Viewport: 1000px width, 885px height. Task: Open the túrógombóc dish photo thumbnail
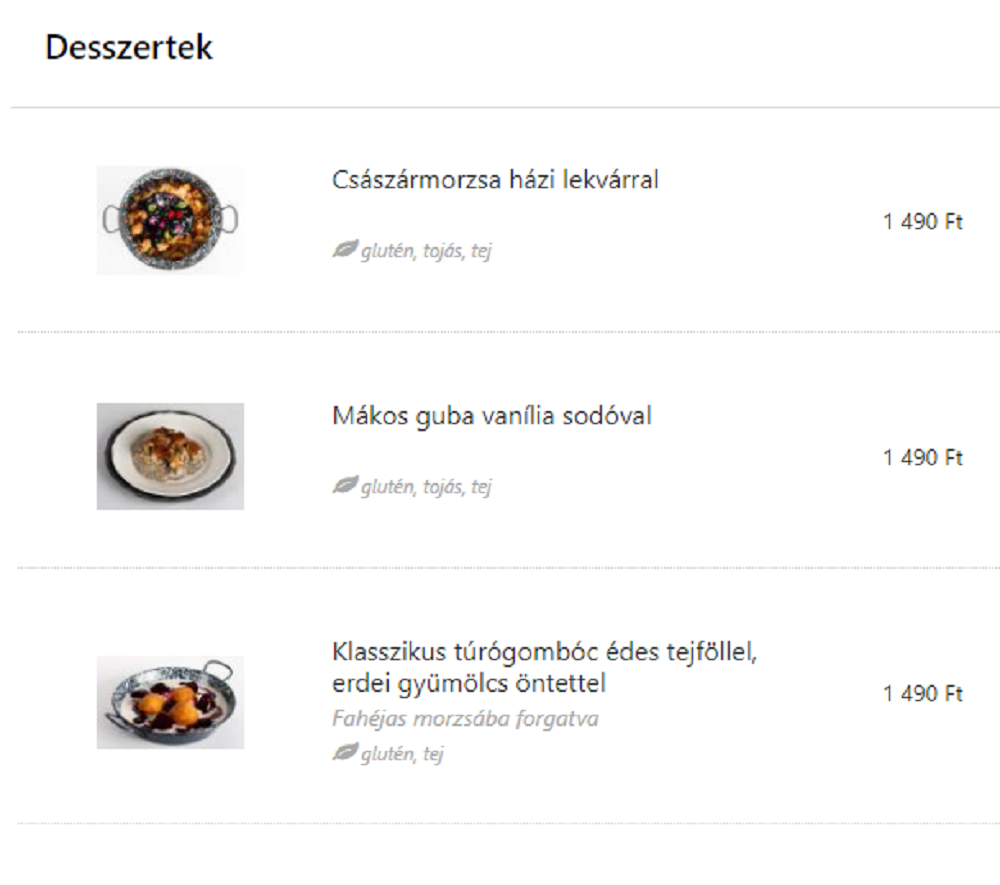coord(170,702)
